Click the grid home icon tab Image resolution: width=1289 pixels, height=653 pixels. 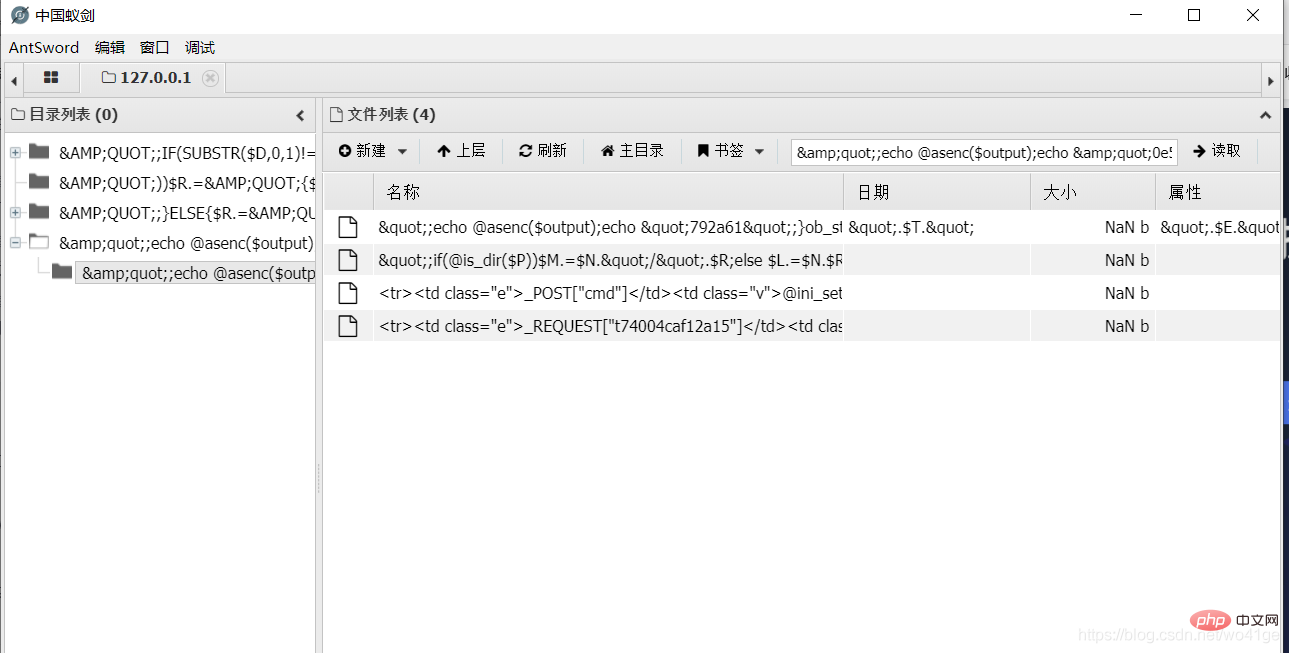click(51, 78)
